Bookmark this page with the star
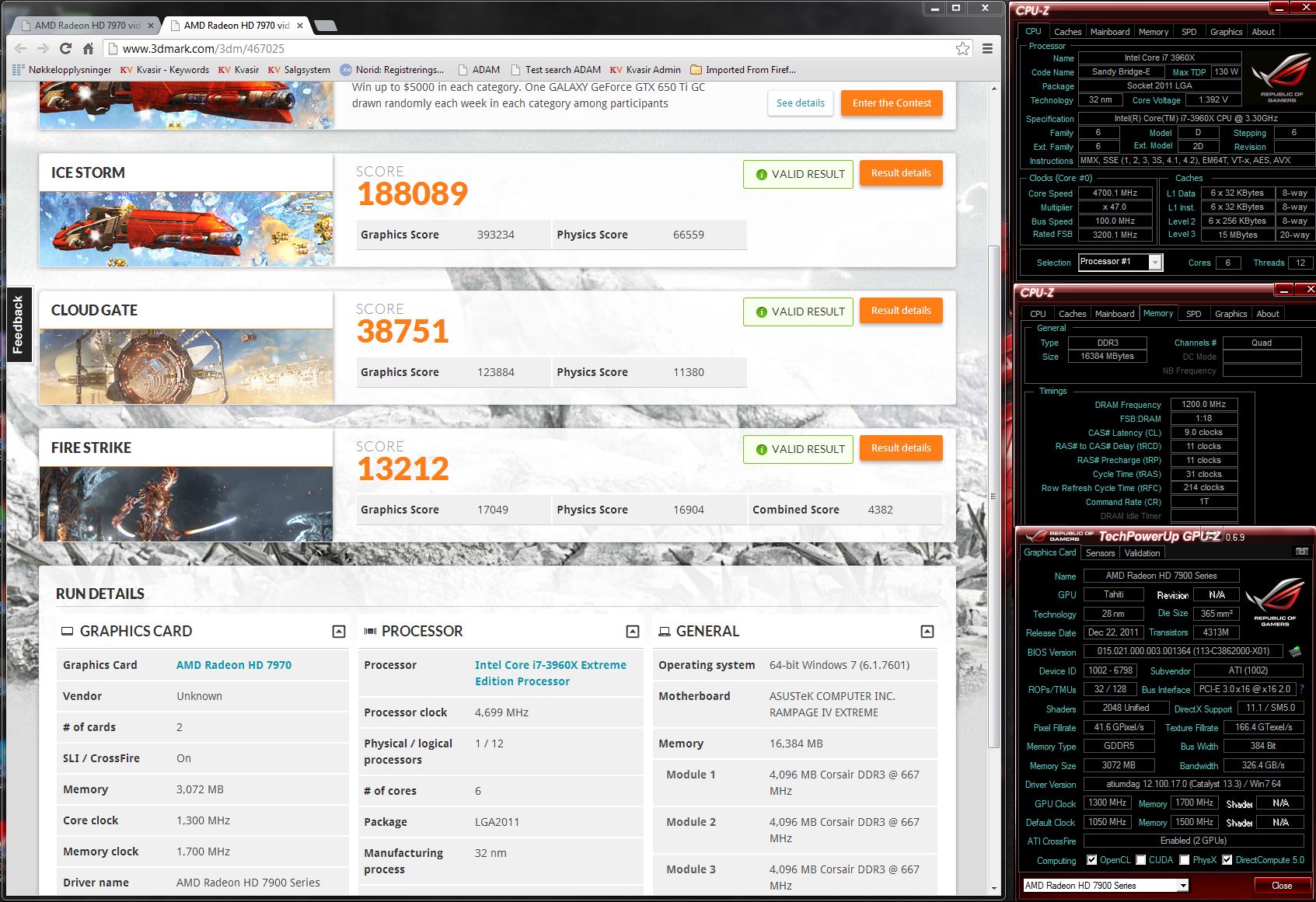The height and width of the screenshot is (902, 1316). tap(962, 48)
